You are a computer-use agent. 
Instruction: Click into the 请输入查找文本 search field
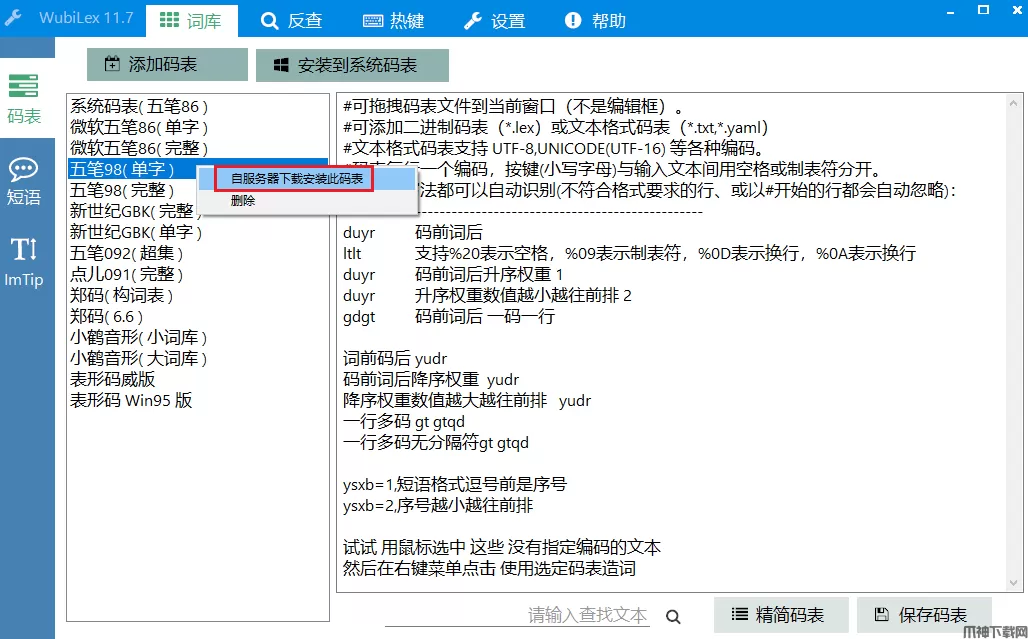[x=518, y=615]
